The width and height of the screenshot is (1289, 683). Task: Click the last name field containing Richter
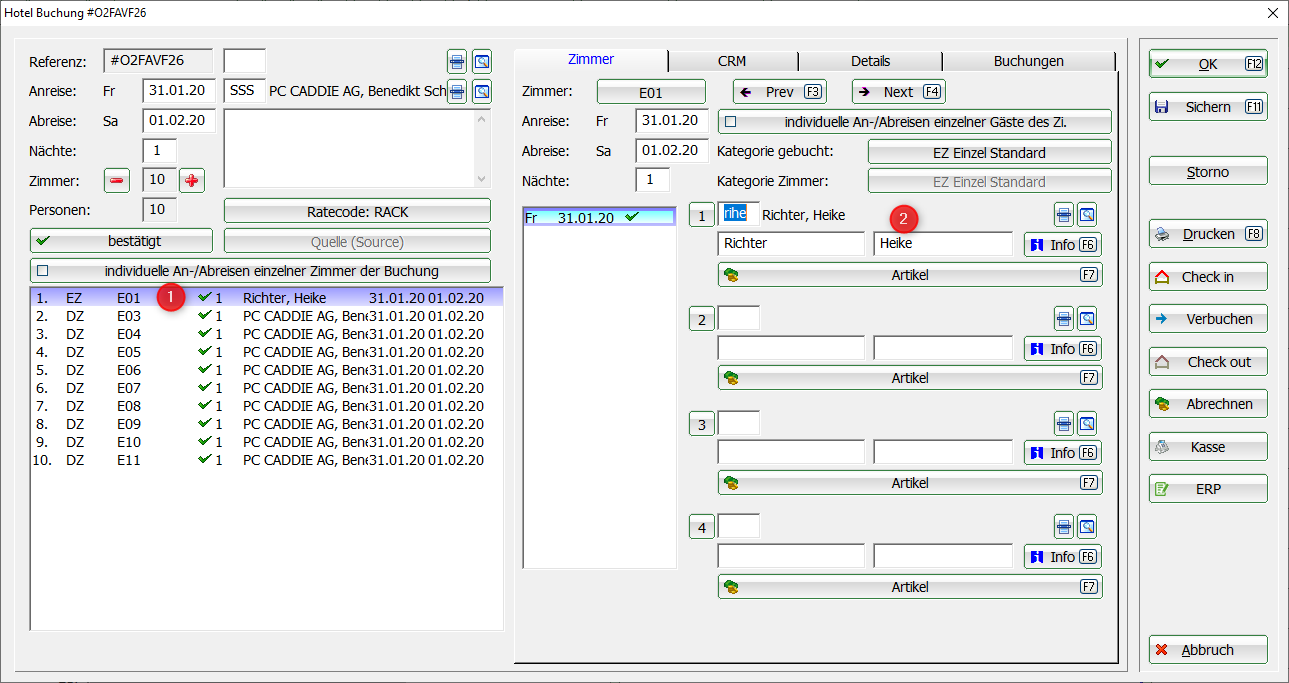pos(791,244)
